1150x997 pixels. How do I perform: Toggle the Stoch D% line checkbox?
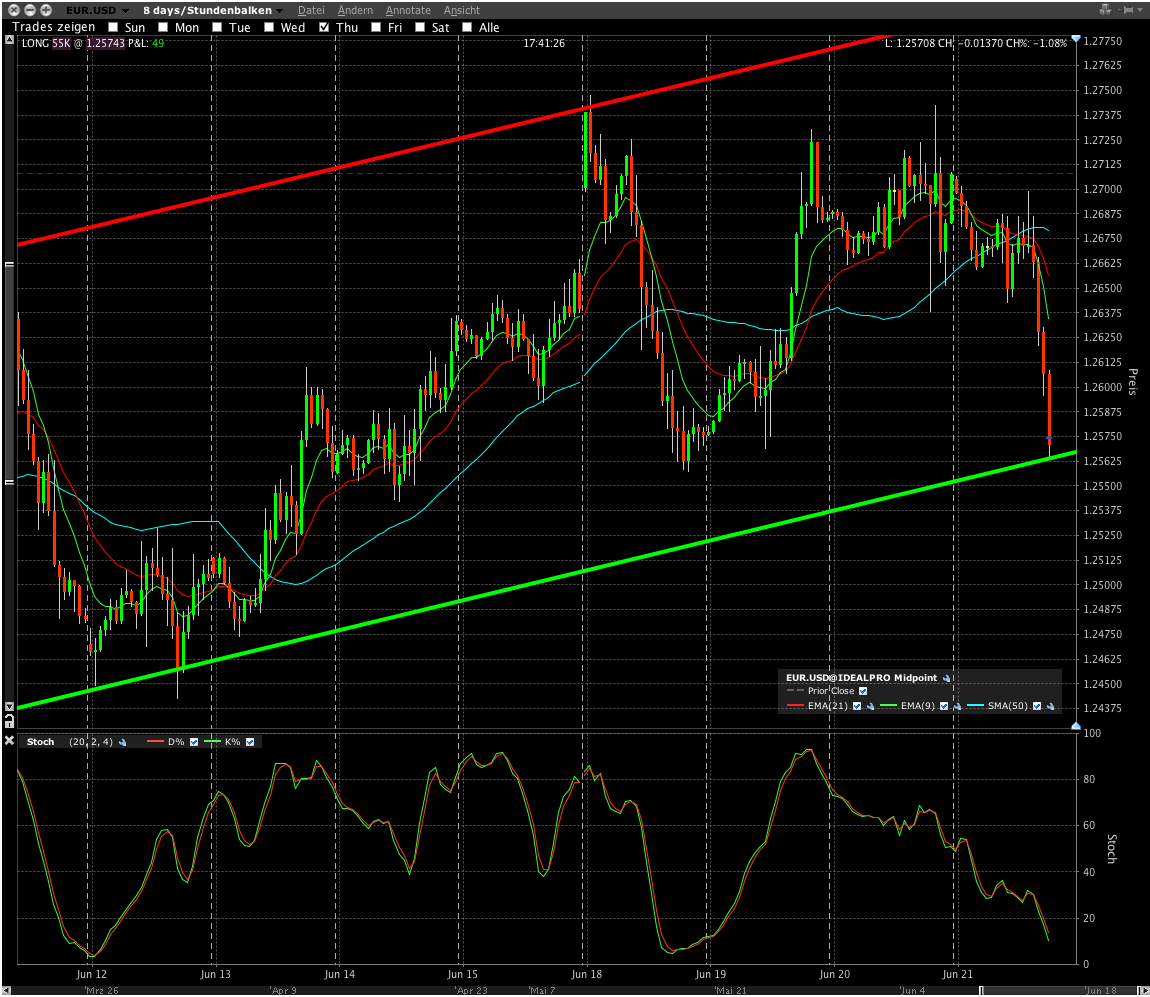[194, 742]
